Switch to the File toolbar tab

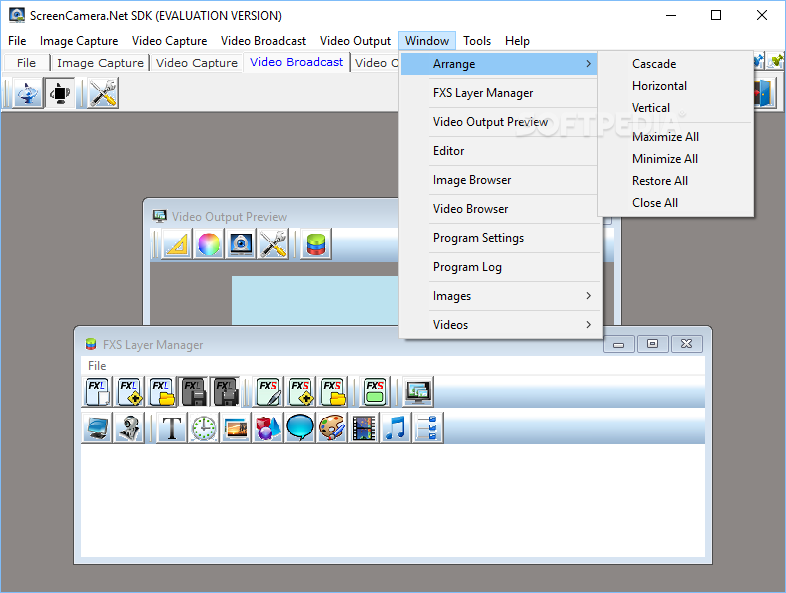[x=27, y=63]
